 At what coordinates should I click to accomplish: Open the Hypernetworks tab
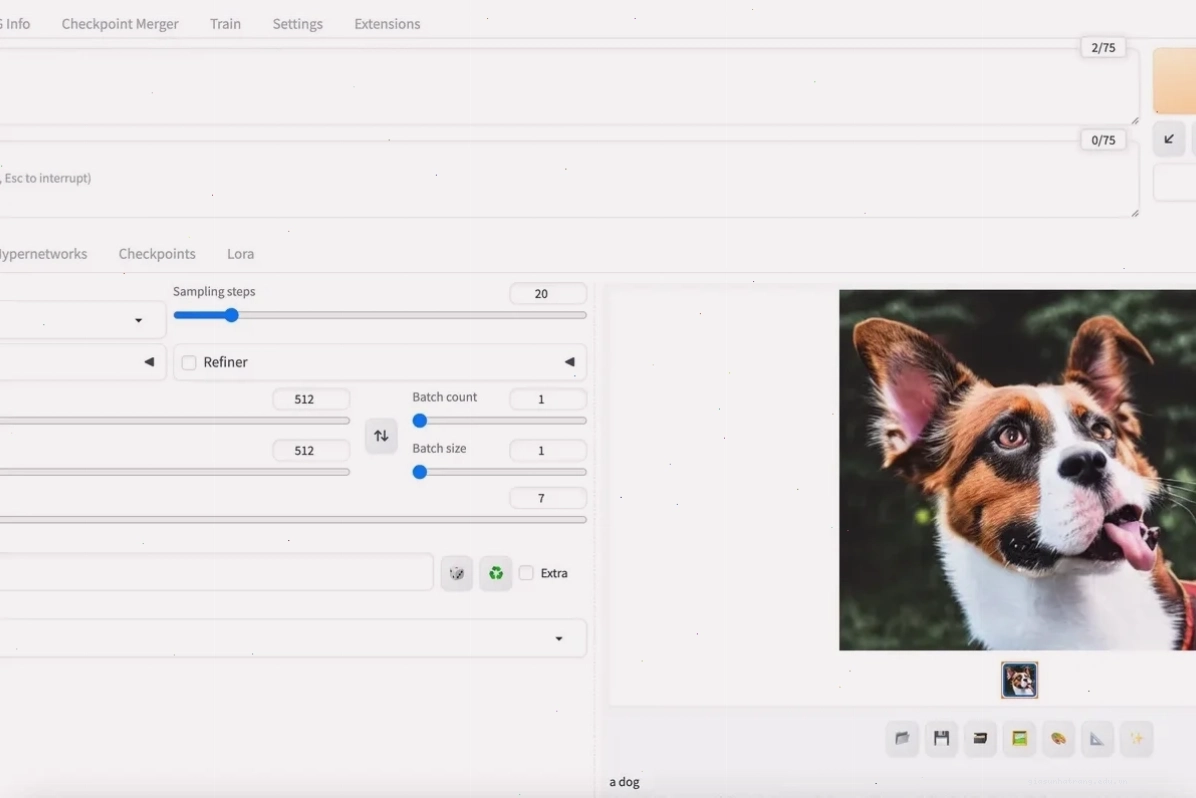click(x=43, y=254)
